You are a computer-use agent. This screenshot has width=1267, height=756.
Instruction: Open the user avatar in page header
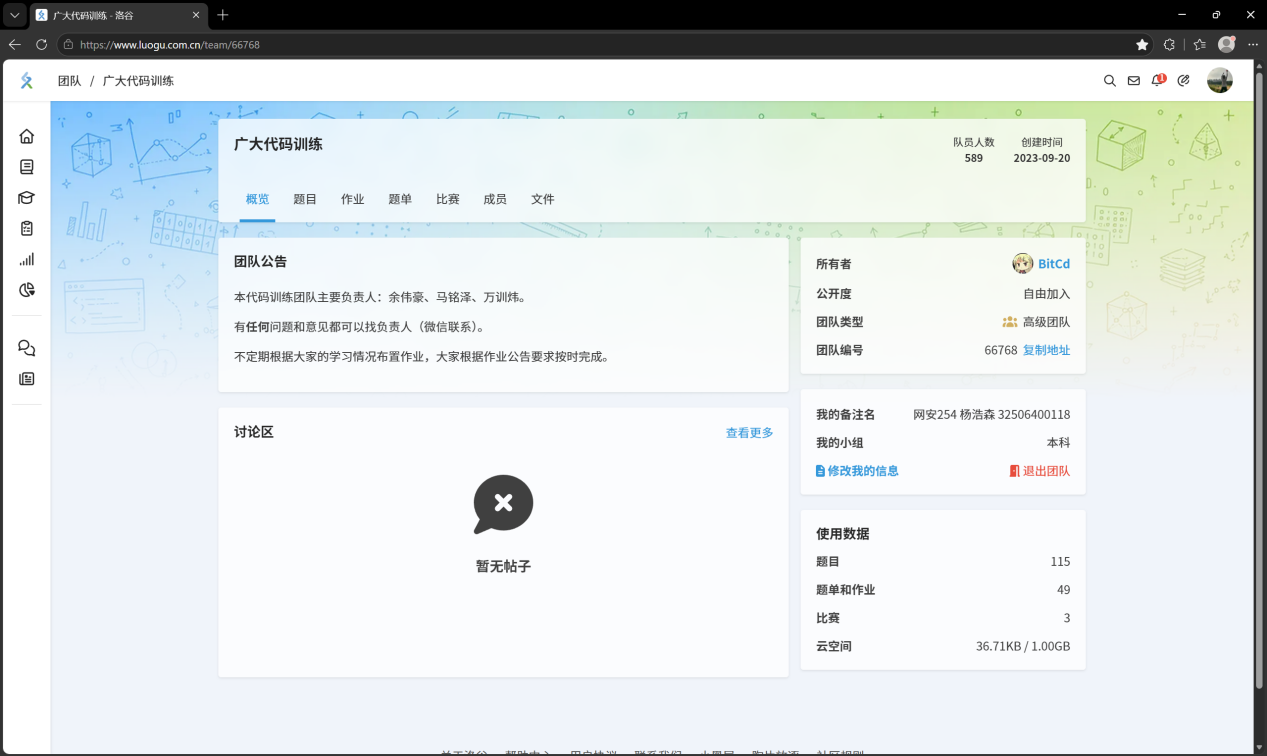pyautogui.click(x=1220, y=80)
